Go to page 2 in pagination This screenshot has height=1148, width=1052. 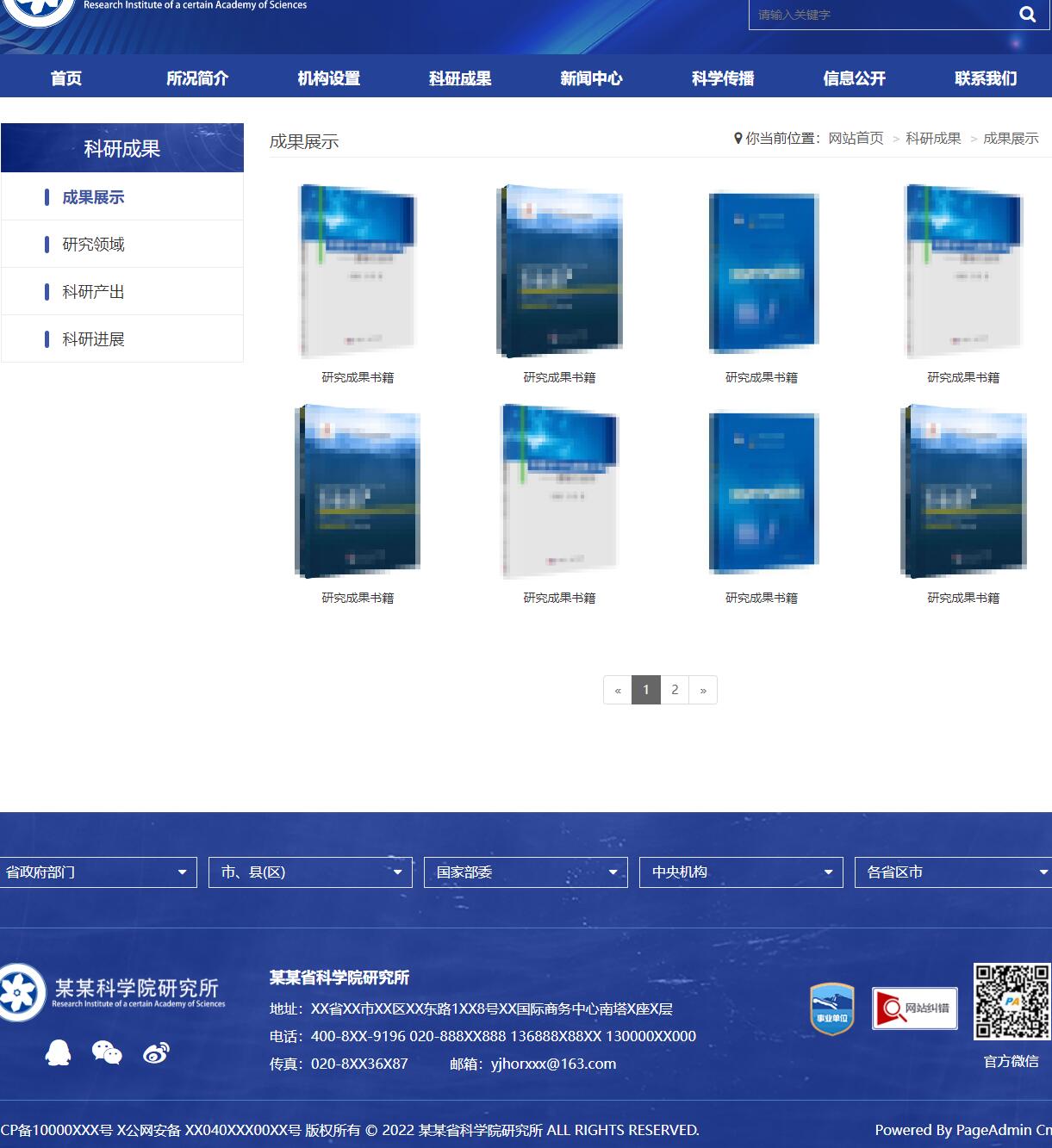[x=675, y=690]
